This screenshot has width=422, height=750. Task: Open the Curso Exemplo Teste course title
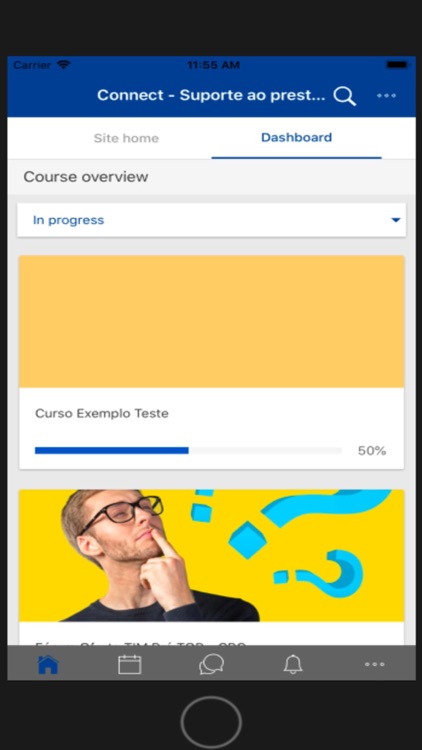click(102, 413)
